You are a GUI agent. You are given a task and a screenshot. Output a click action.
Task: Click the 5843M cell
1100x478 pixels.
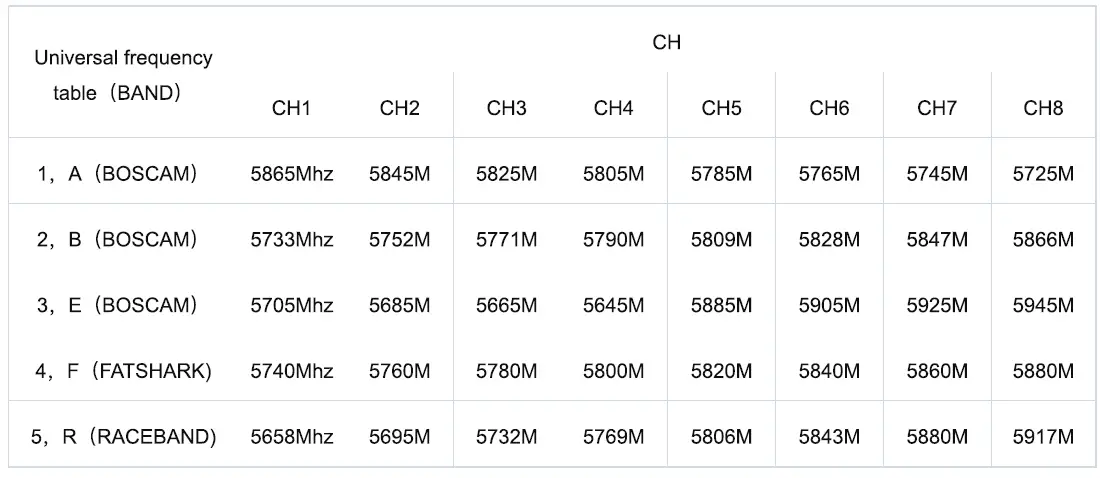[829, 437]
